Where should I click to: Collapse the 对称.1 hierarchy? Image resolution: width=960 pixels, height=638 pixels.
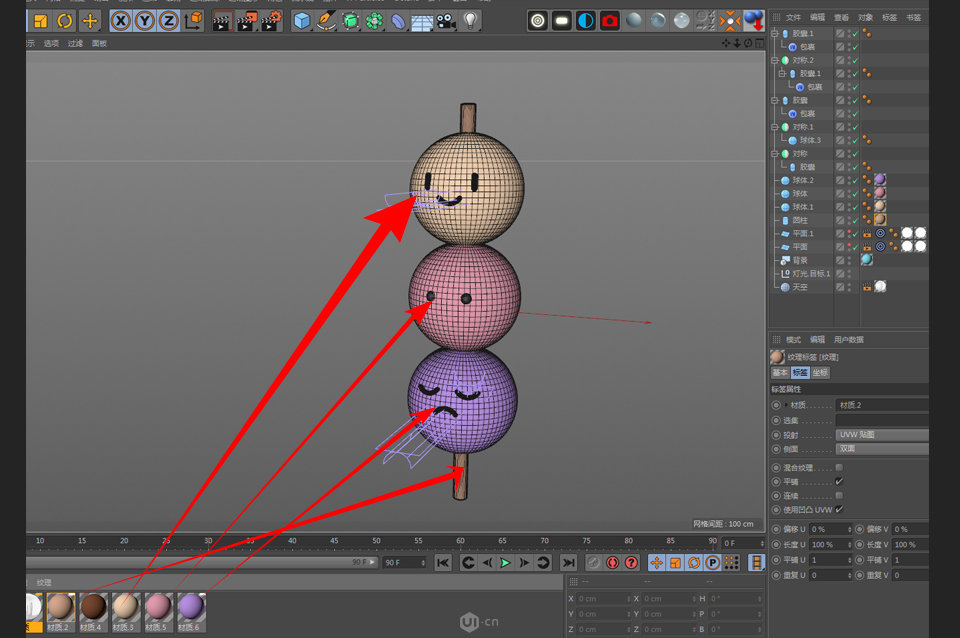click(773, 126)
